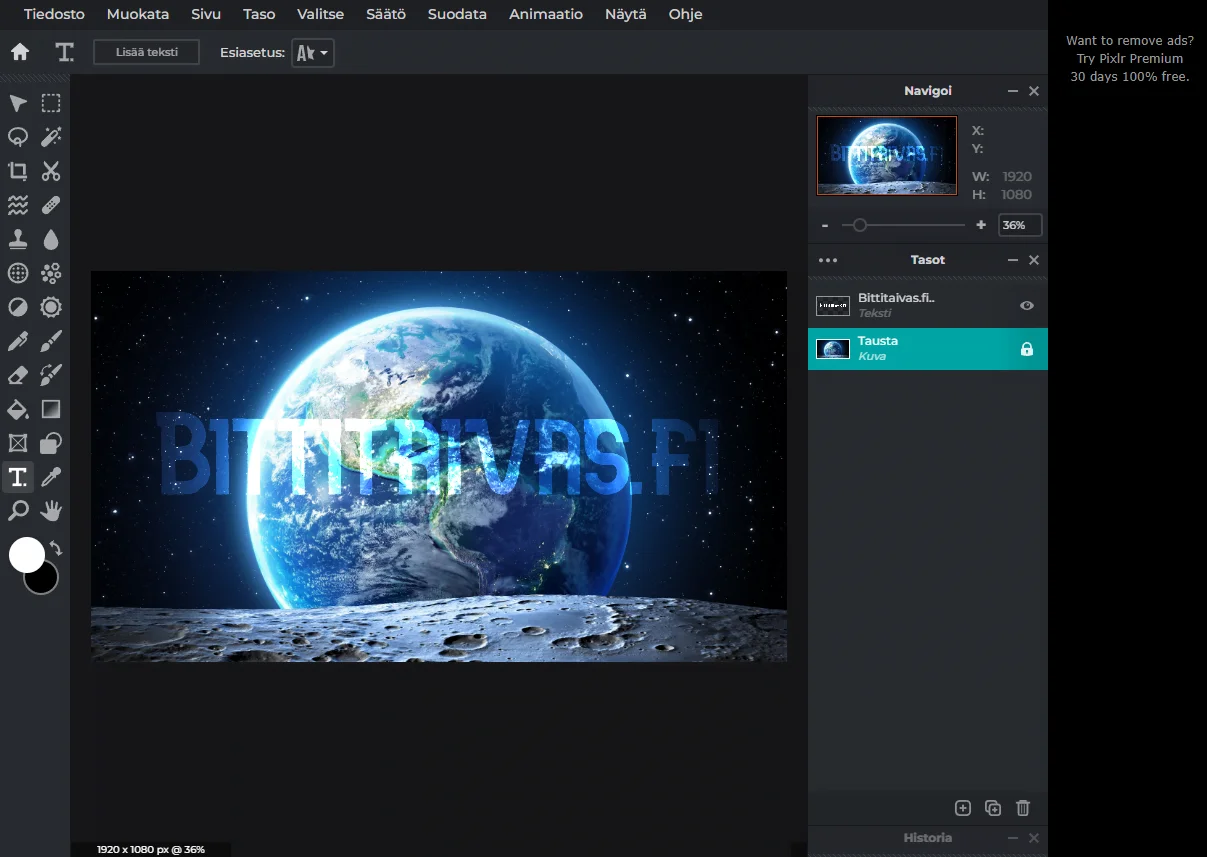The height and width of the screenshot is (857, 1207).
Task: Select the Gradient tool
Action: (51, 409)
